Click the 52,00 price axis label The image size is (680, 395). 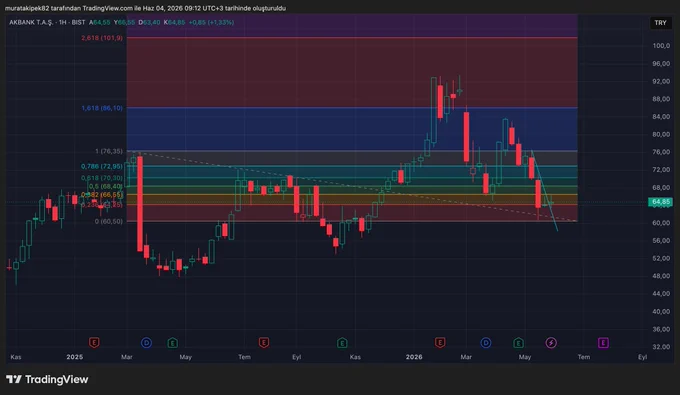[x=661, y=258]
